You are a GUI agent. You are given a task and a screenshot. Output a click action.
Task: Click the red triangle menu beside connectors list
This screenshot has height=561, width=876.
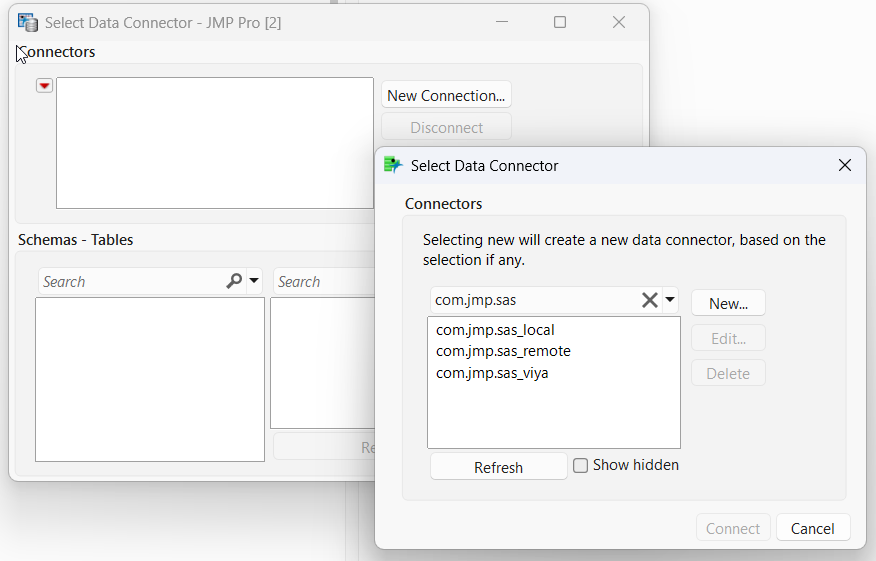coord(44,85)
